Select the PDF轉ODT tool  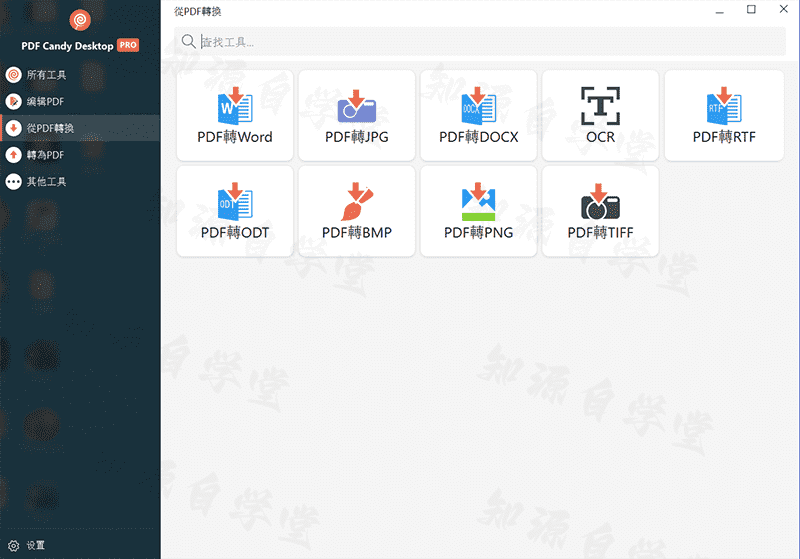[235, 211]
